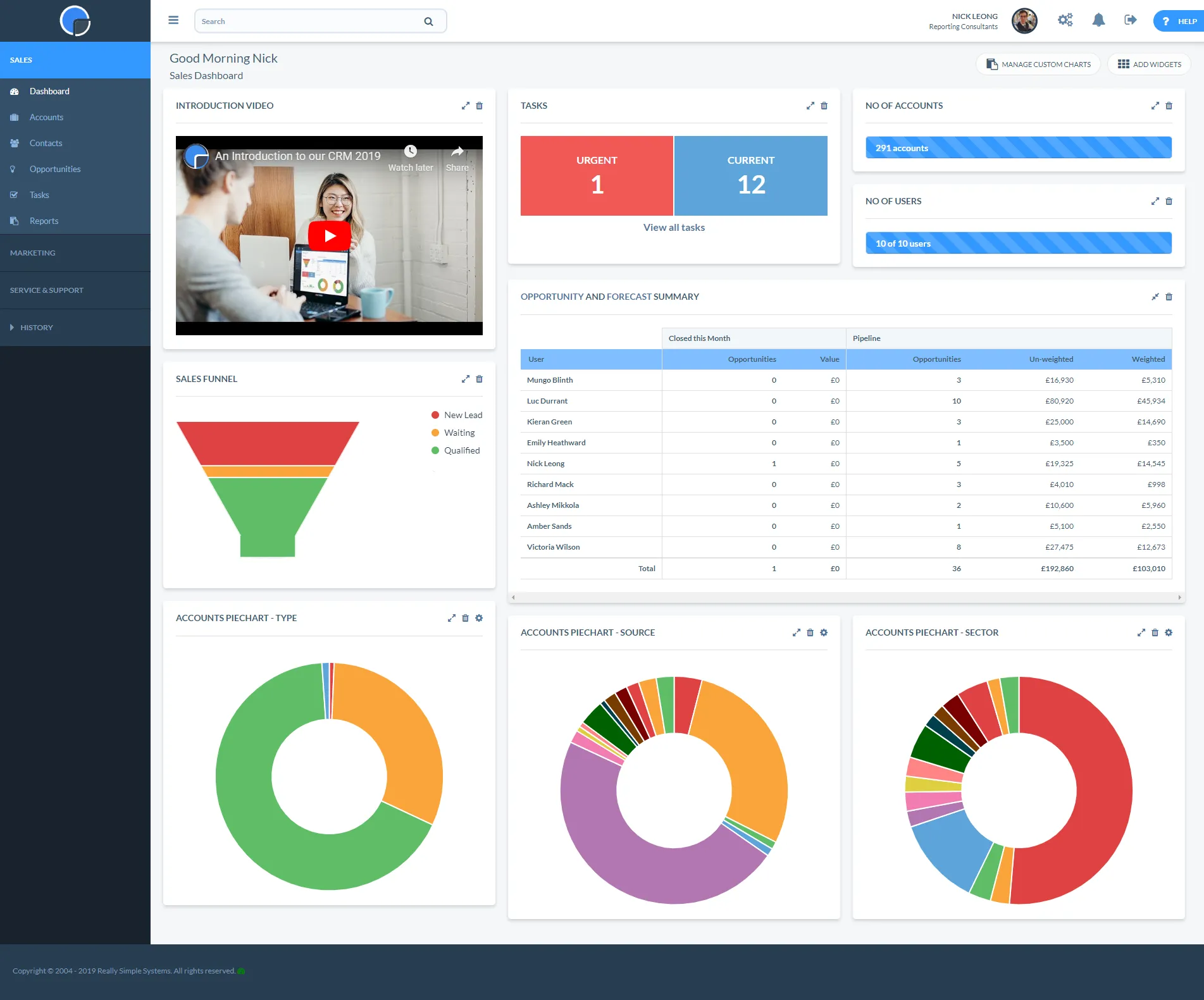1204x1000 pixels.
Task: Delete the No of Users widget
Action: pyautogui.click(x=1169, y=201)
